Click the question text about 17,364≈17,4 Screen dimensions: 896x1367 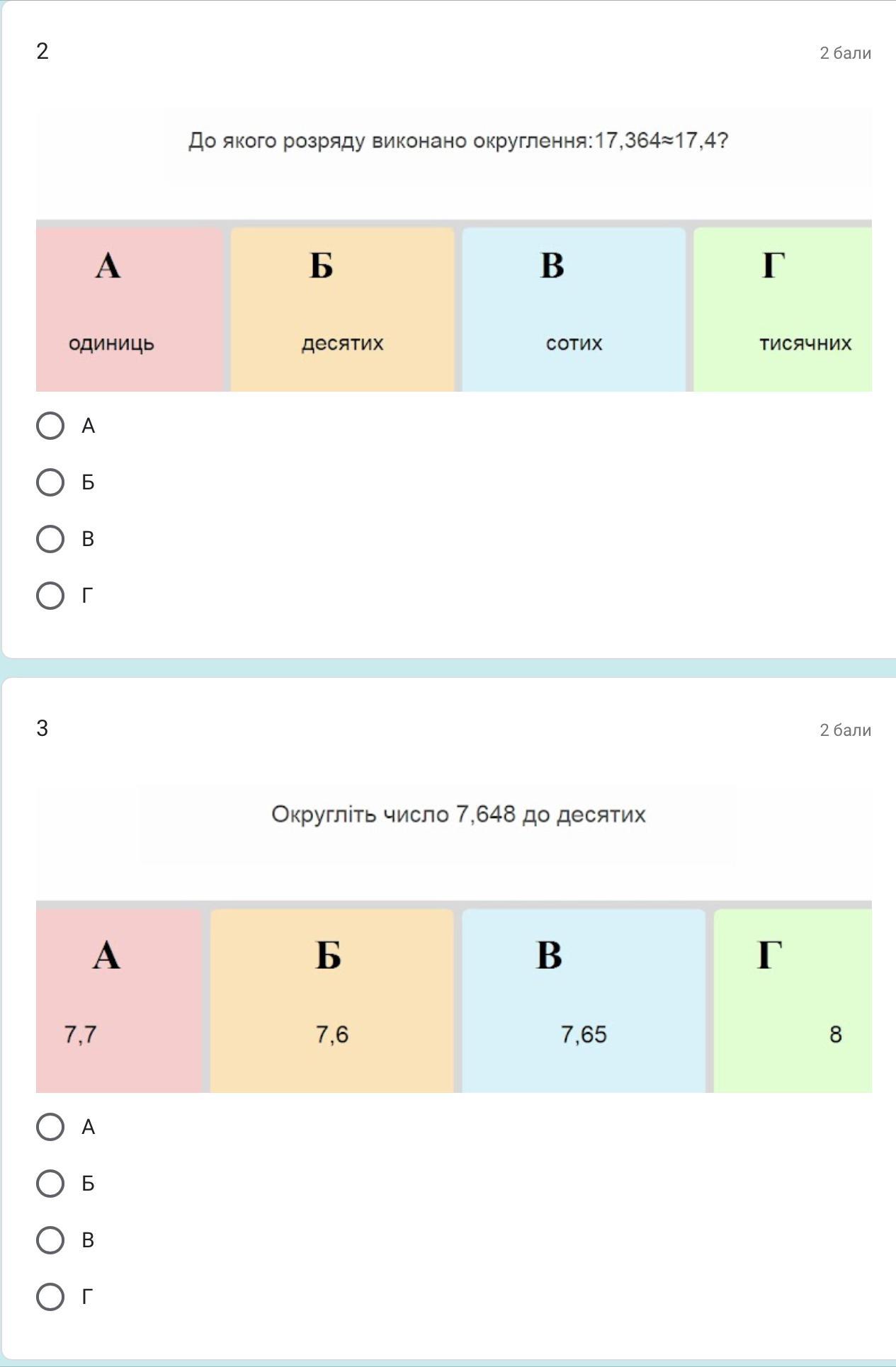[458, 141]
